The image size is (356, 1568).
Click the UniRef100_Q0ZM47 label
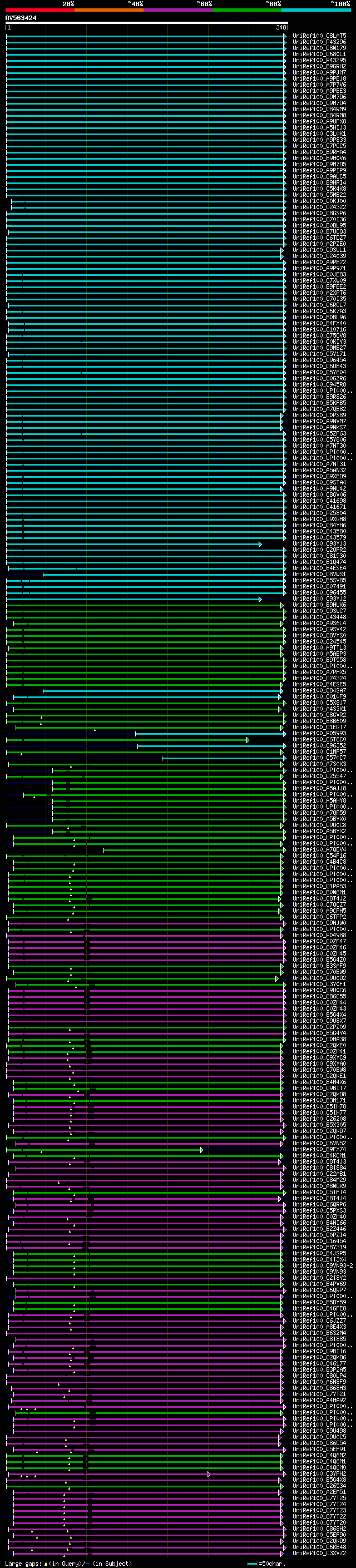(x=319, y=942)
